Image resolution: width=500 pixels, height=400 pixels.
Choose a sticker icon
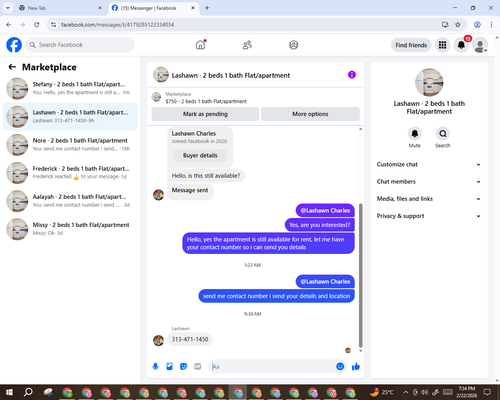183,367
